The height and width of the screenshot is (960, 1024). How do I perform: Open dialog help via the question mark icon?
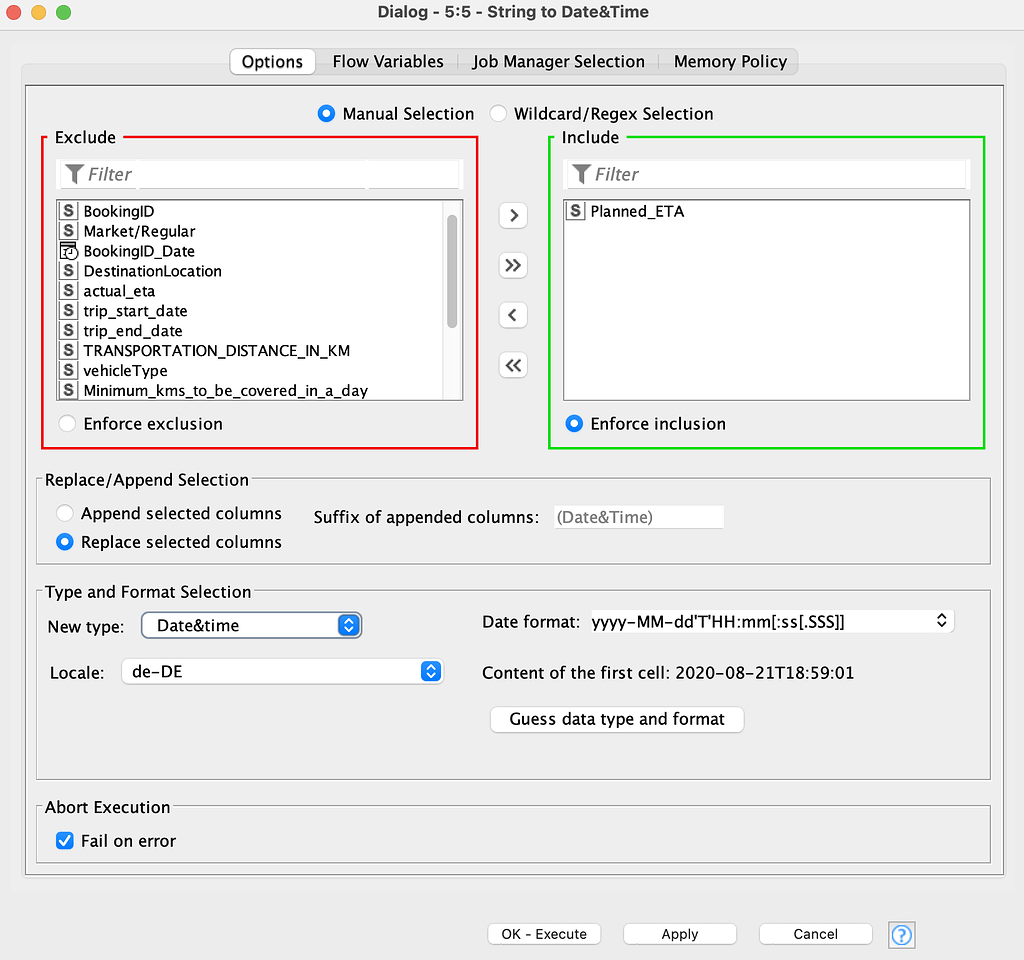tap(901, 934)
